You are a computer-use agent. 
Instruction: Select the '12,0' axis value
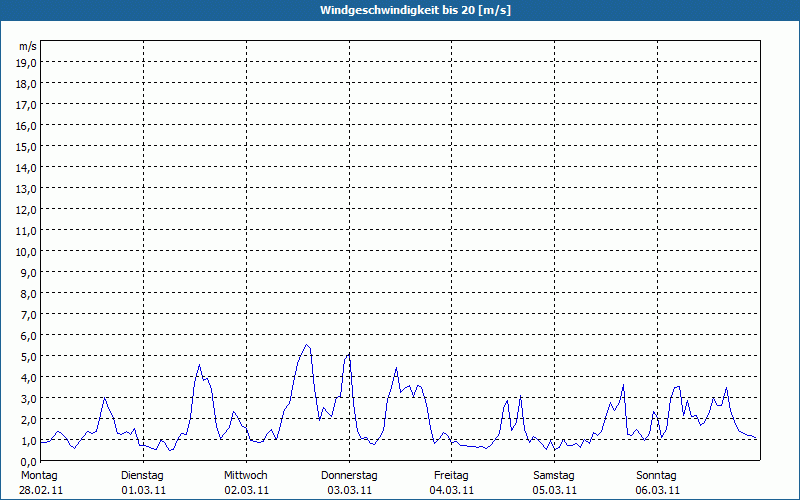click(27, 210)
